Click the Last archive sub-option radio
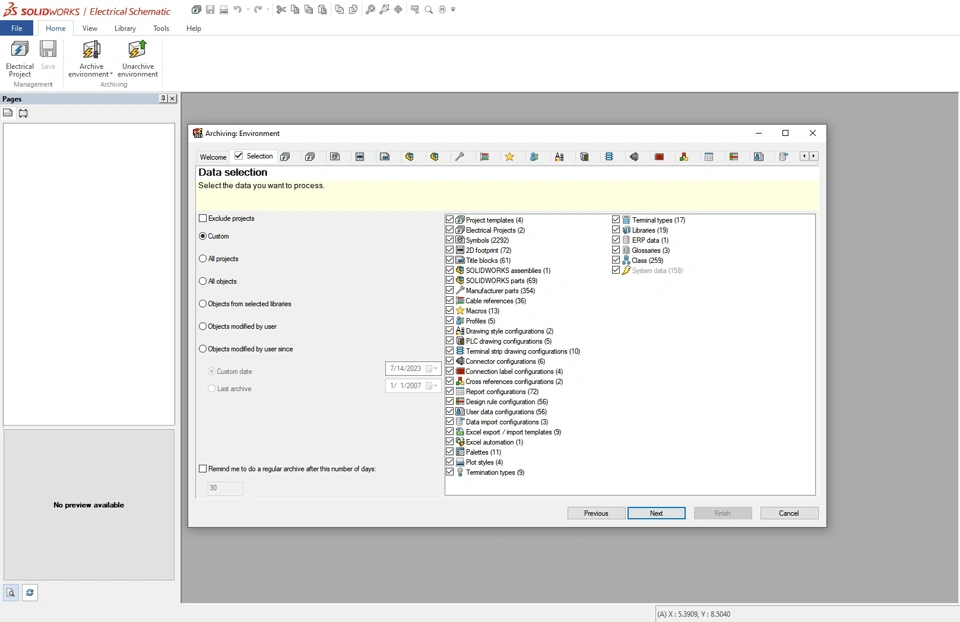The height and width of the screenshot is (622, 960). coord(211,388)
